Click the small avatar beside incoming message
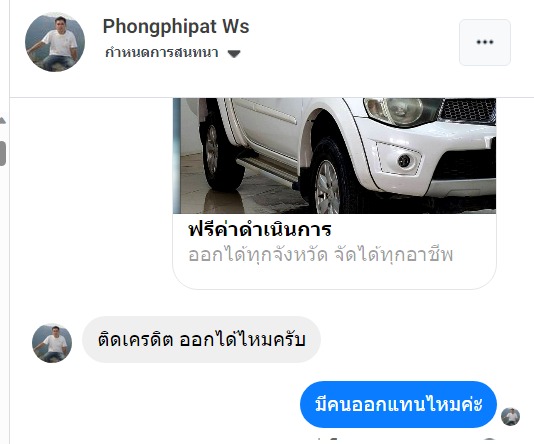Screen dimensions: 534x444 click(52, 343)
